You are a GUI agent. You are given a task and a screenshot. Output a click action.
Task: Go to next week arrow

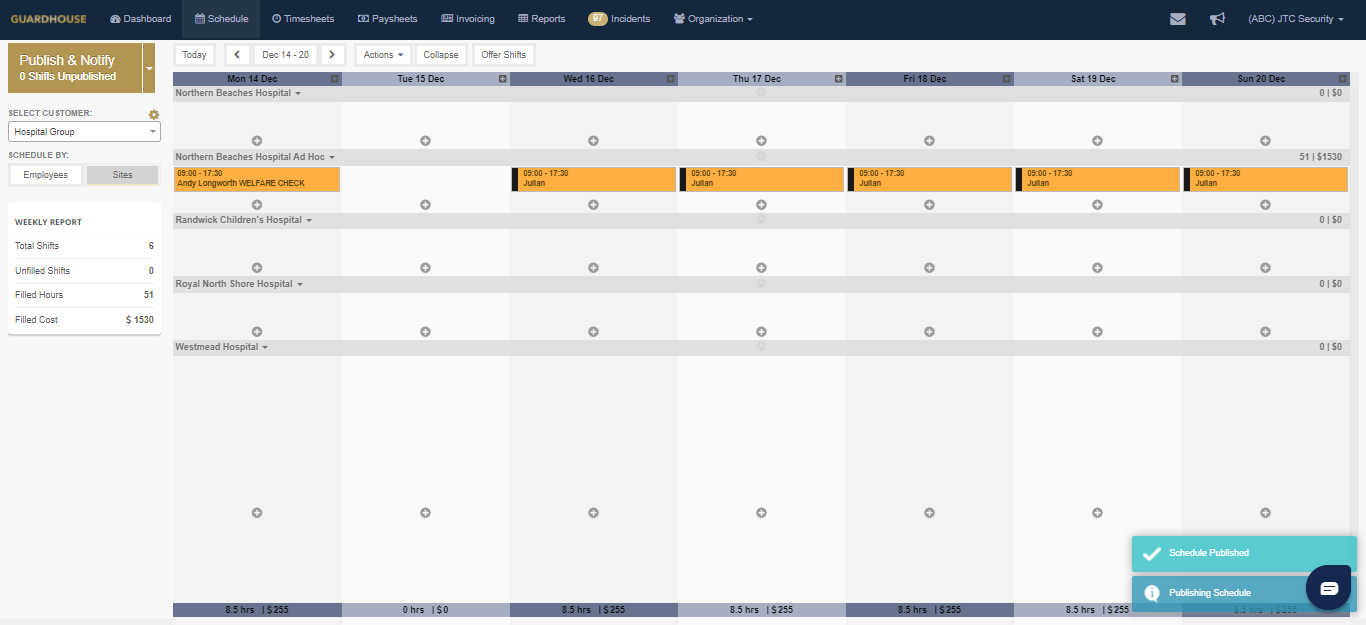(333, 55)
